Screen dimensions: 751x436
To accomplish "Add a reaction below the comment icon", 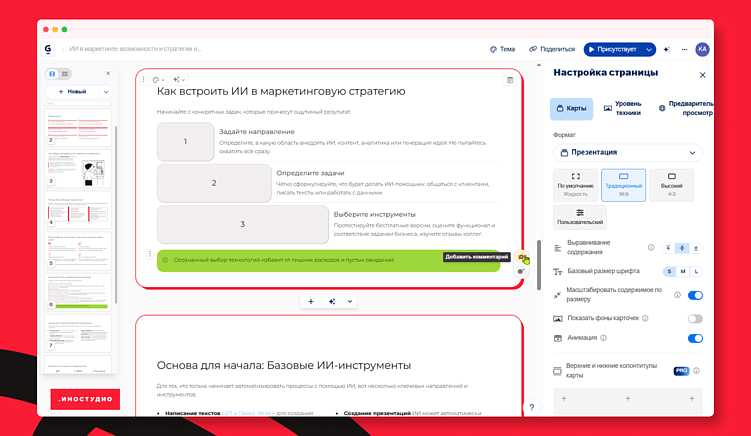I will click(x=521, y=272).
